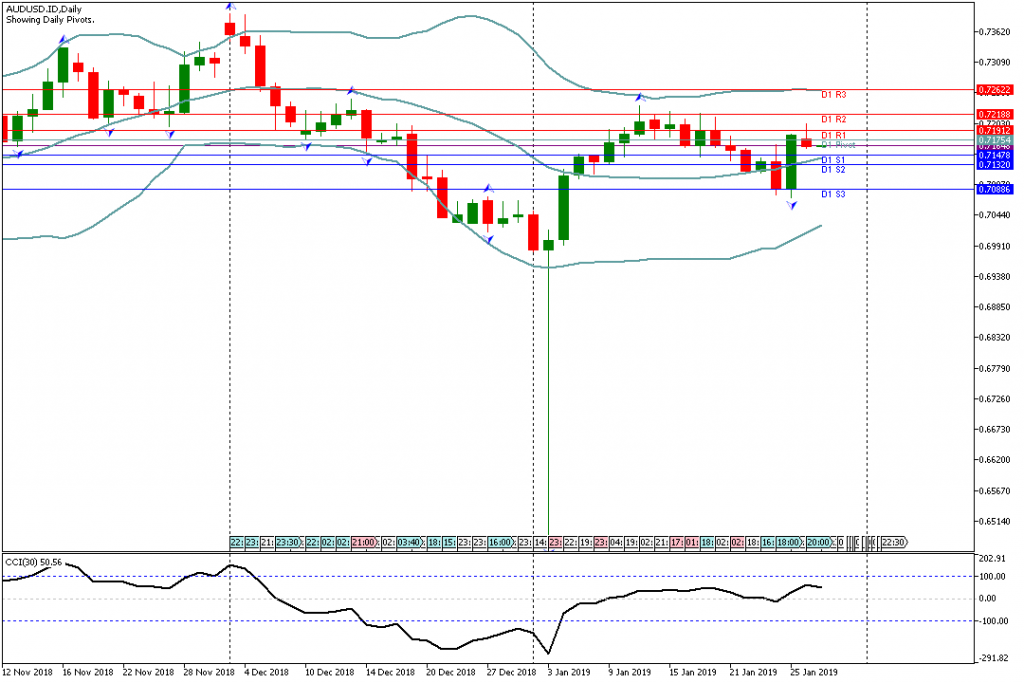Viewport: 1024px width, 683px height.
Task: Click the 20:00 time marker
Action: pyautogui.click(x=817, y=542)
